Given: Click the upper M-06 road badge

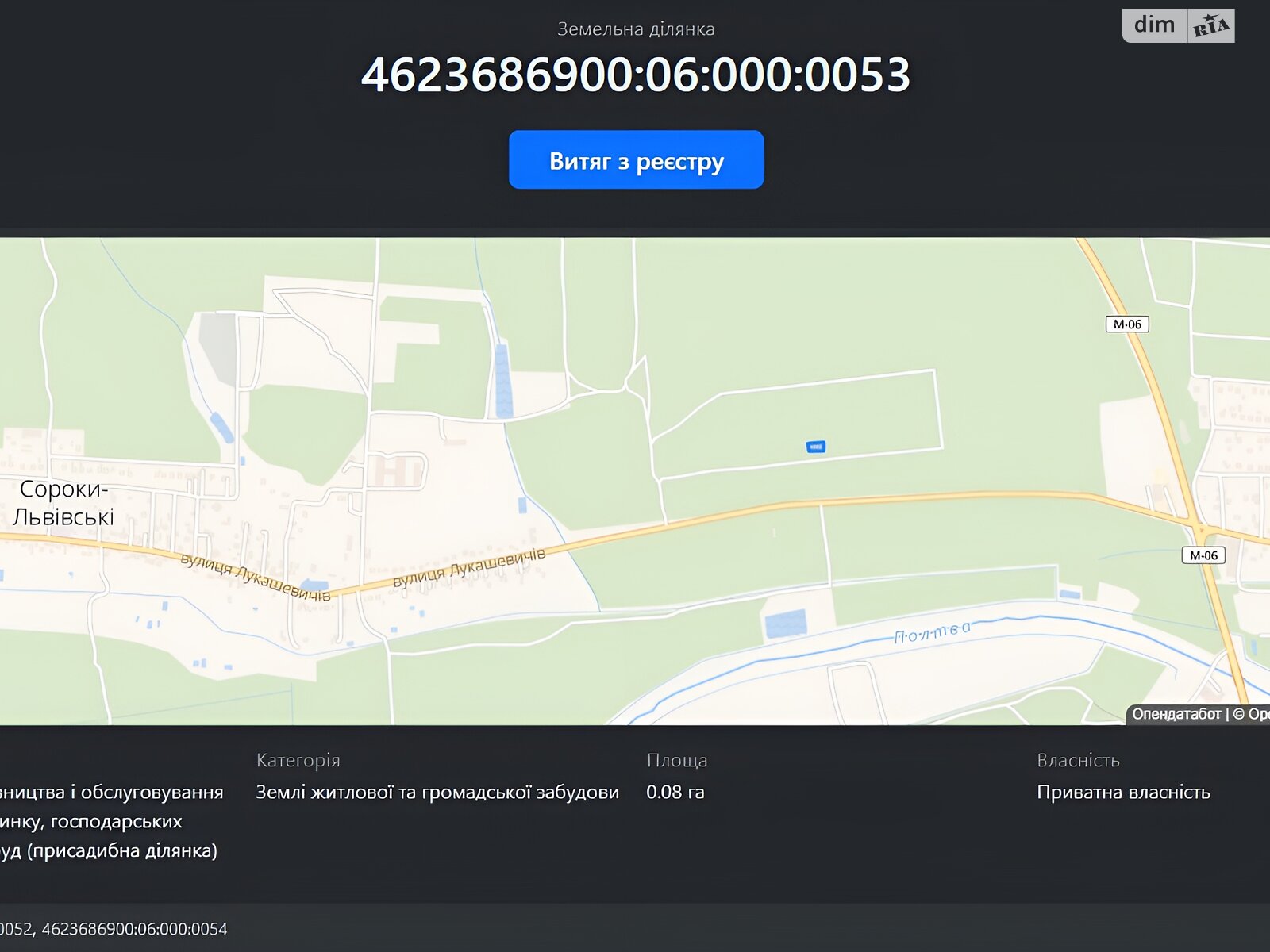Looking at the screenshot, I should (x=1127, y=324).
